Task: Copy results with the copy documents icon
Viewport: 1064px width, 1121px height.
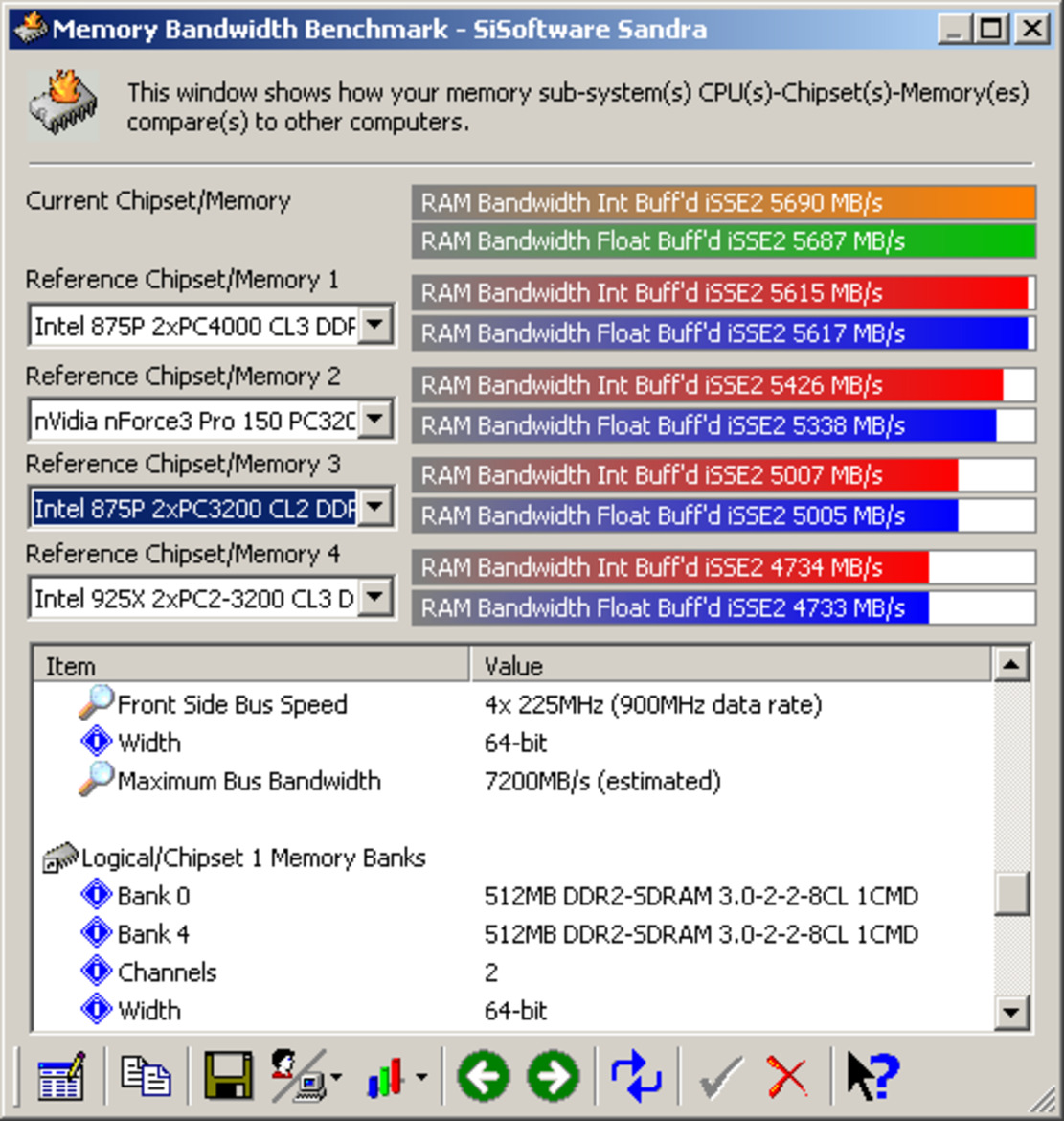Action: [x=146, y=1076]
